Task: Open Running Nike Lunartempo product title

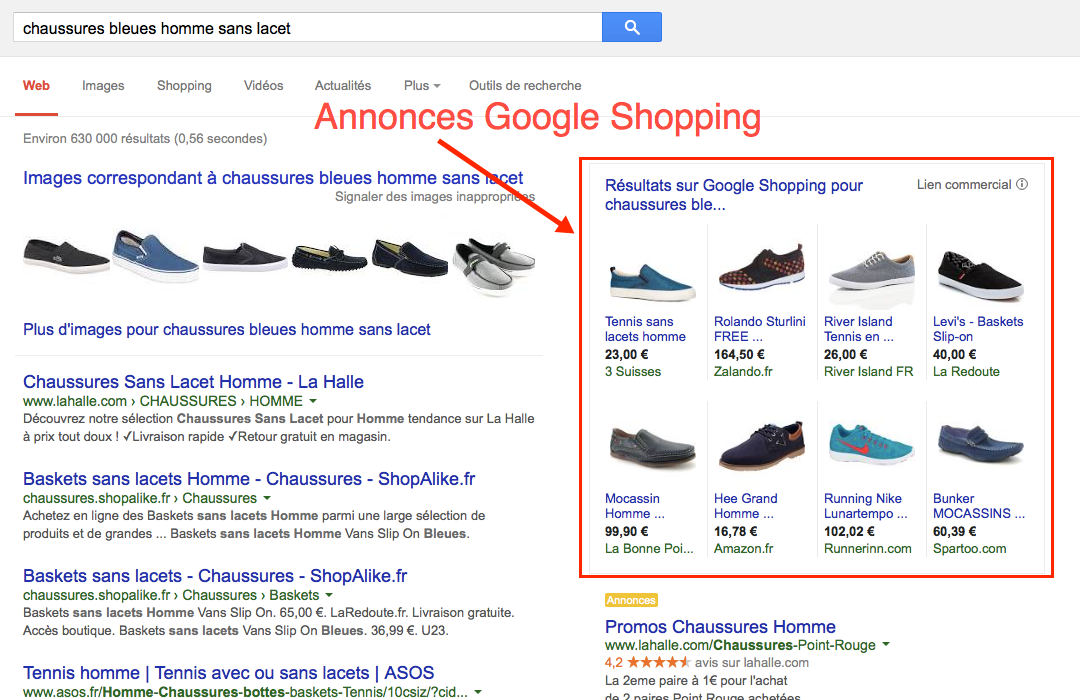Action: (x=865, y=506)
